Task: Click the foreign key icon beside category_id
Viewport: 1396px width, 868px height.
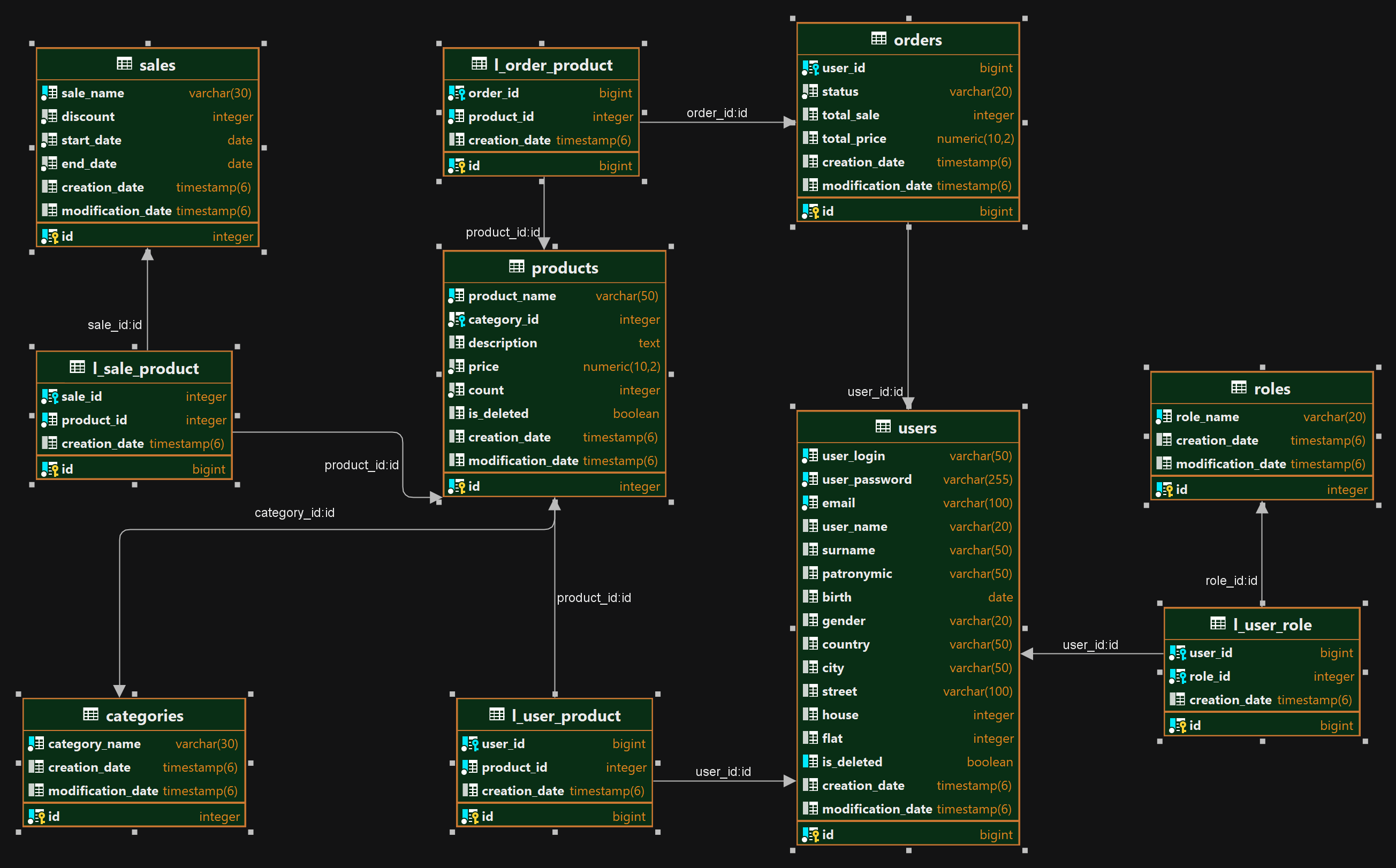Action: (457, 319)
